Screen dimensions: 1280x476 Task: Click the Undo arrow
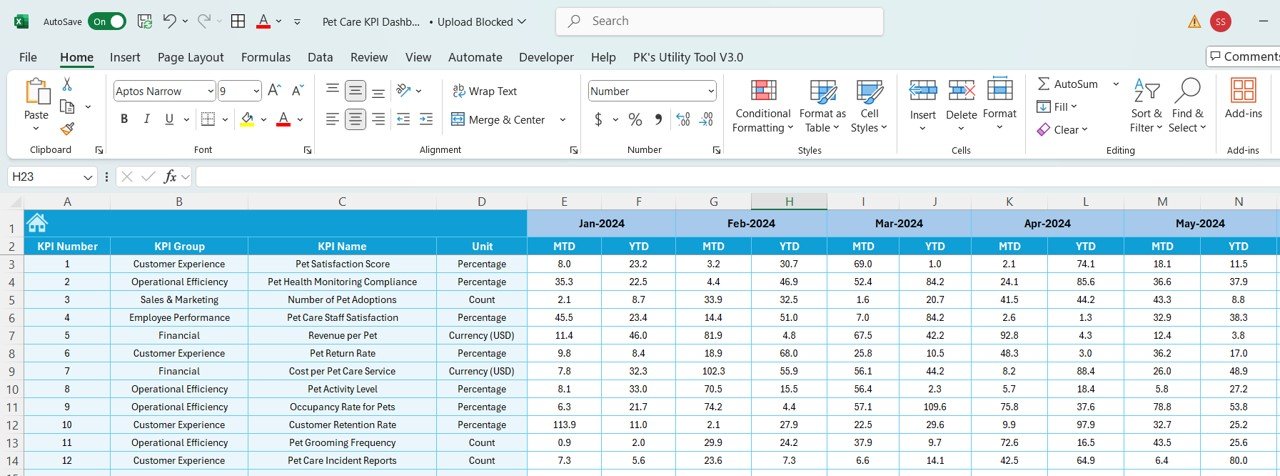pos(170,21)
